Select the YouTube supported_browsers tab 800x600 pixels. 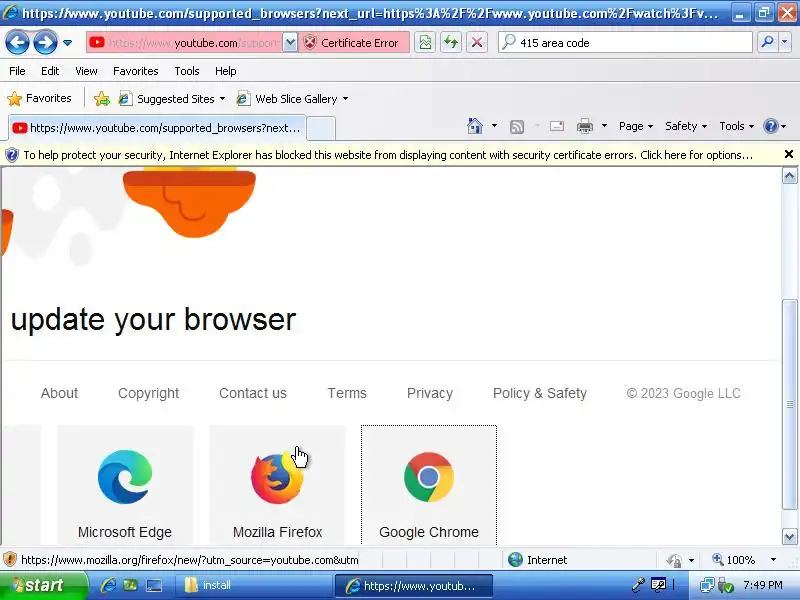tap(157, 128)
